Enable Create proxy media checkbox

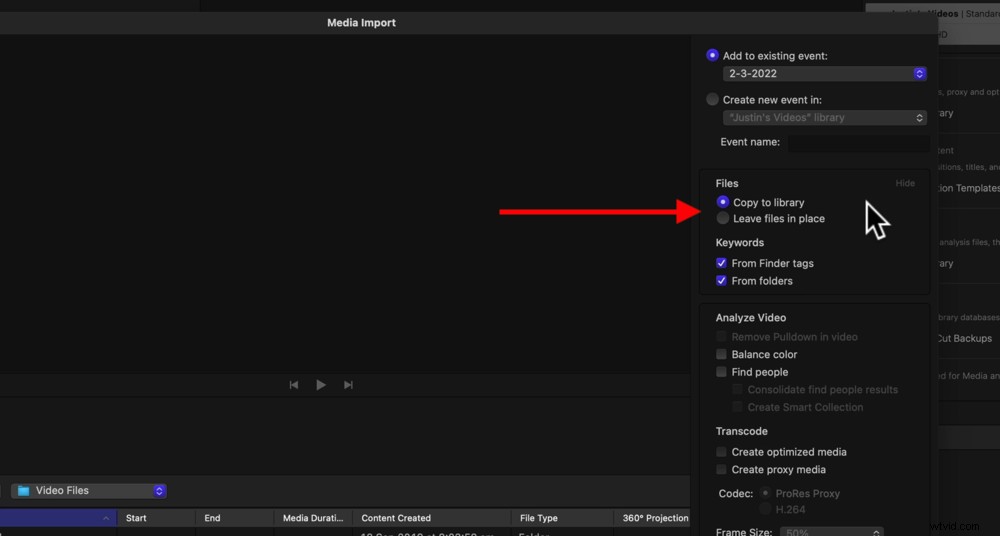point(721,470)
